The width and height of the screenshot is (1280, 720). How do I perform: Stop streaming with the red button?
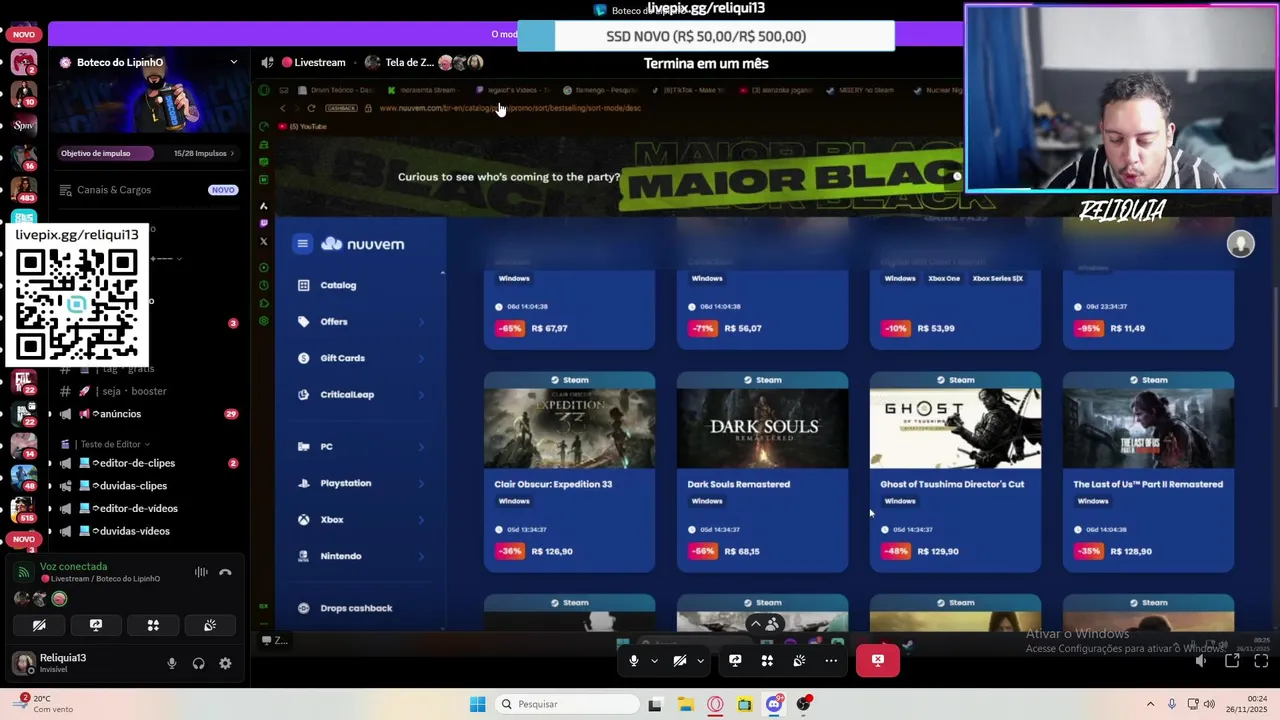click(877, 661)
